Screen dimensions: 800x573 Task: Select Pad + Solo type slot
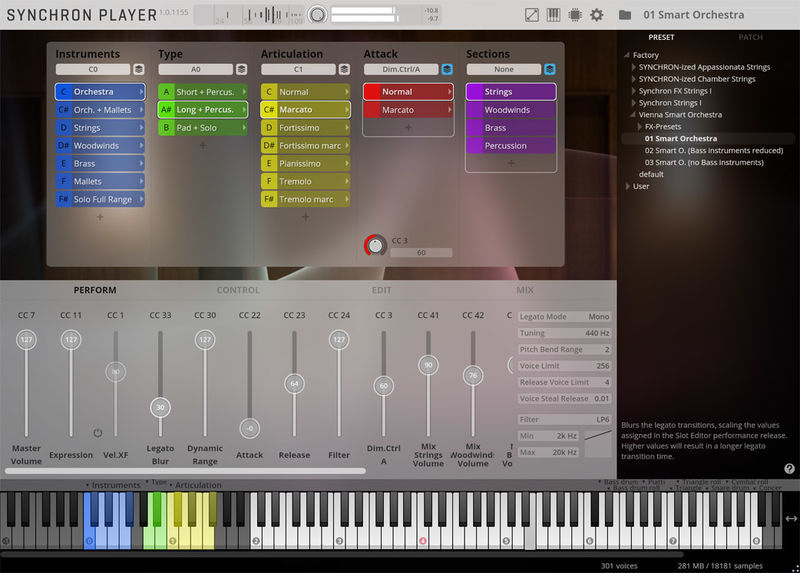203,128
